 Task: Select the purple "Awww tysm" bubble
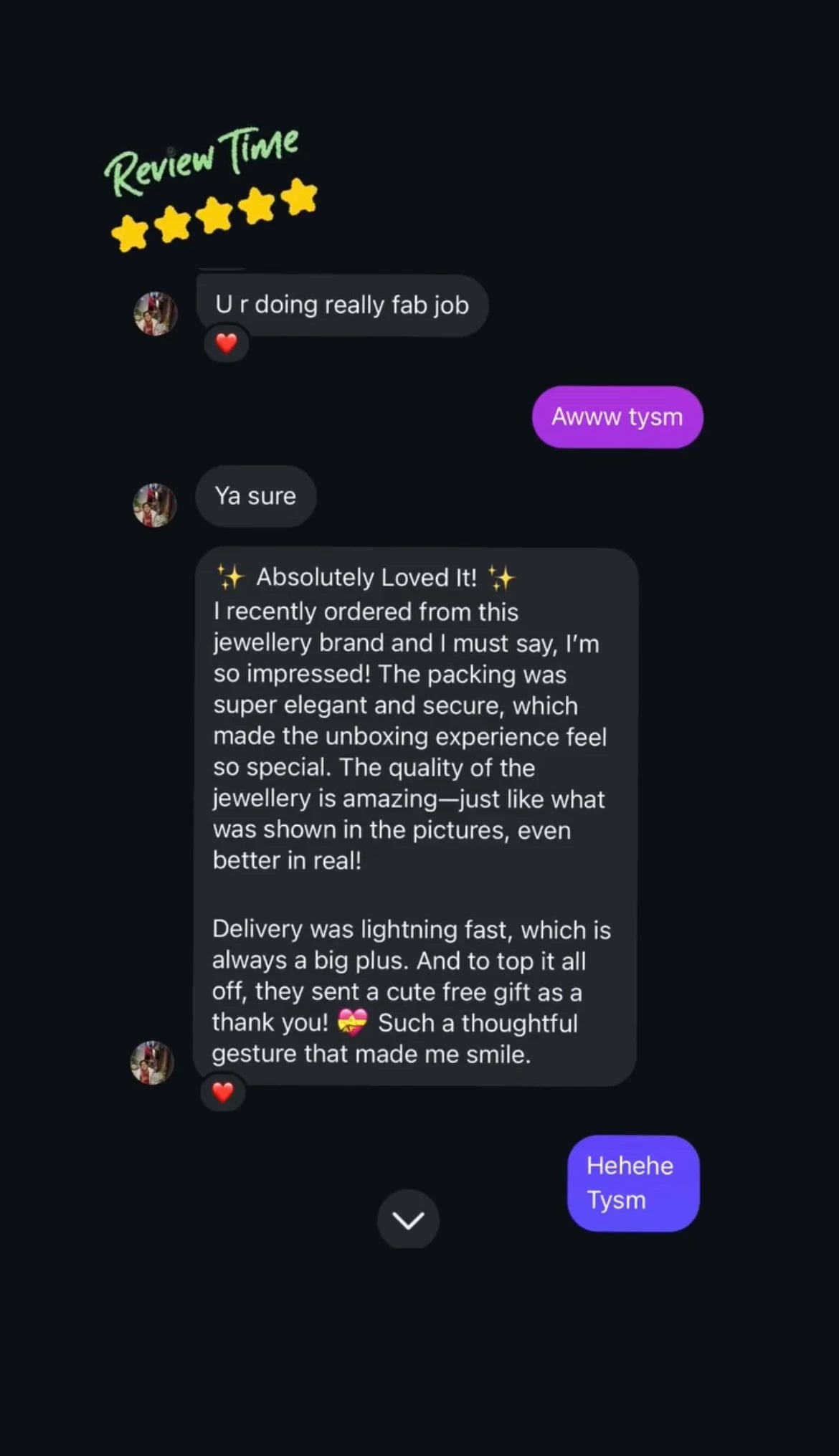617,417
